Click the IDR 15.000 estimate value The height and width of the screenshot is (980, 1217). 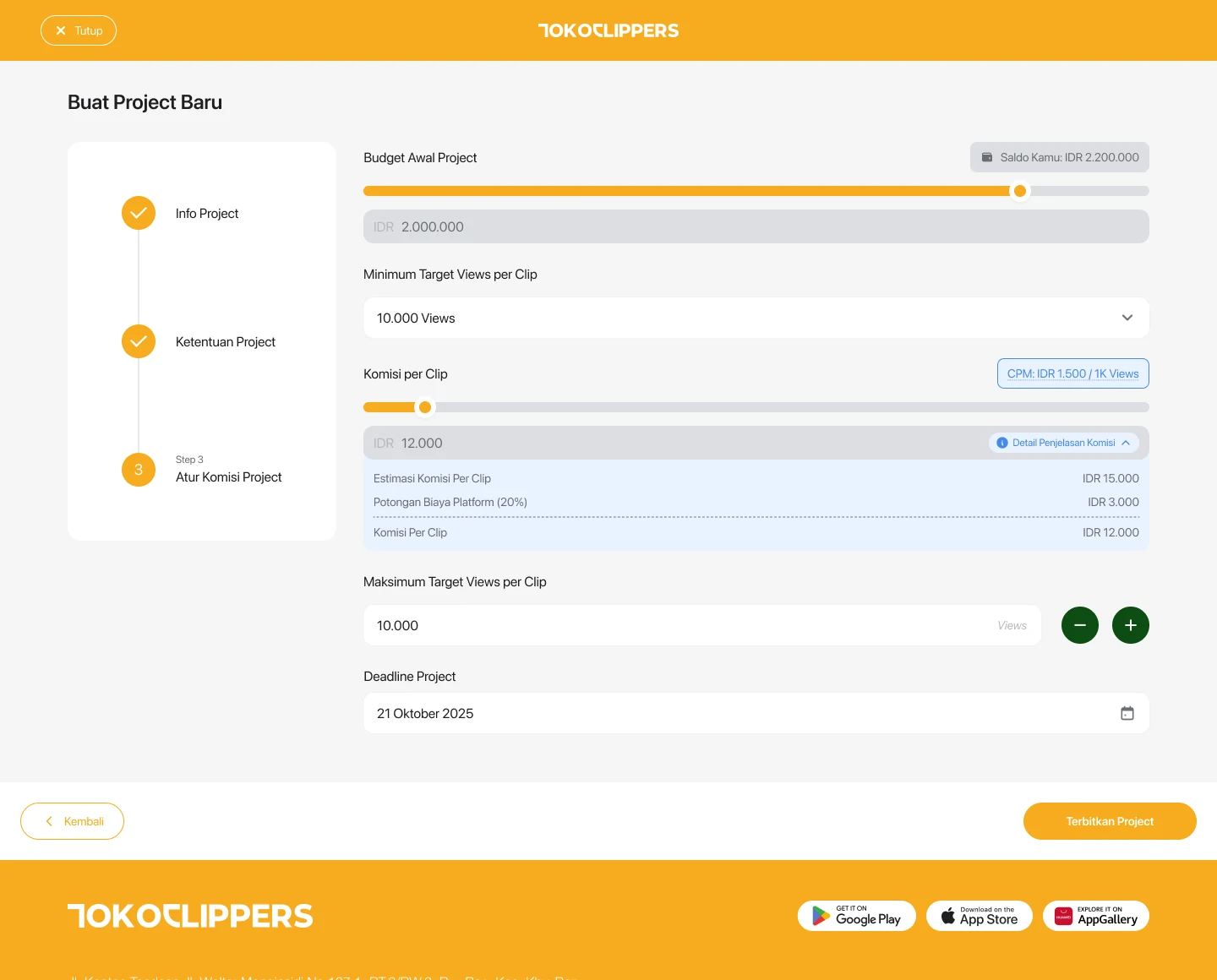(x=1111, y=478)
